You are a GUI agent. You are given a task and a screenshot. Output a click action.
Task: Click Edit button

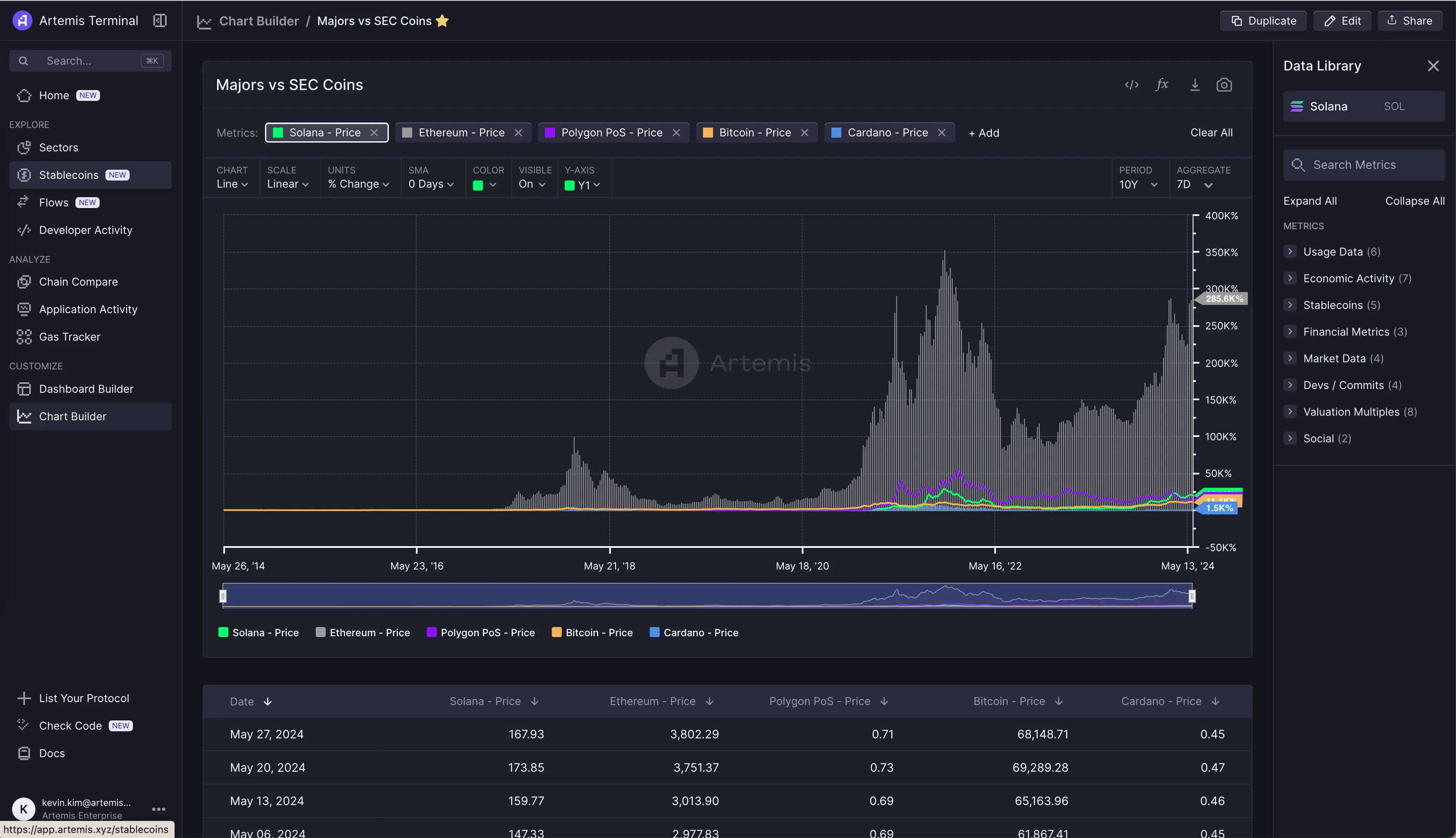pyautogui.click(x=1342, y=21)
